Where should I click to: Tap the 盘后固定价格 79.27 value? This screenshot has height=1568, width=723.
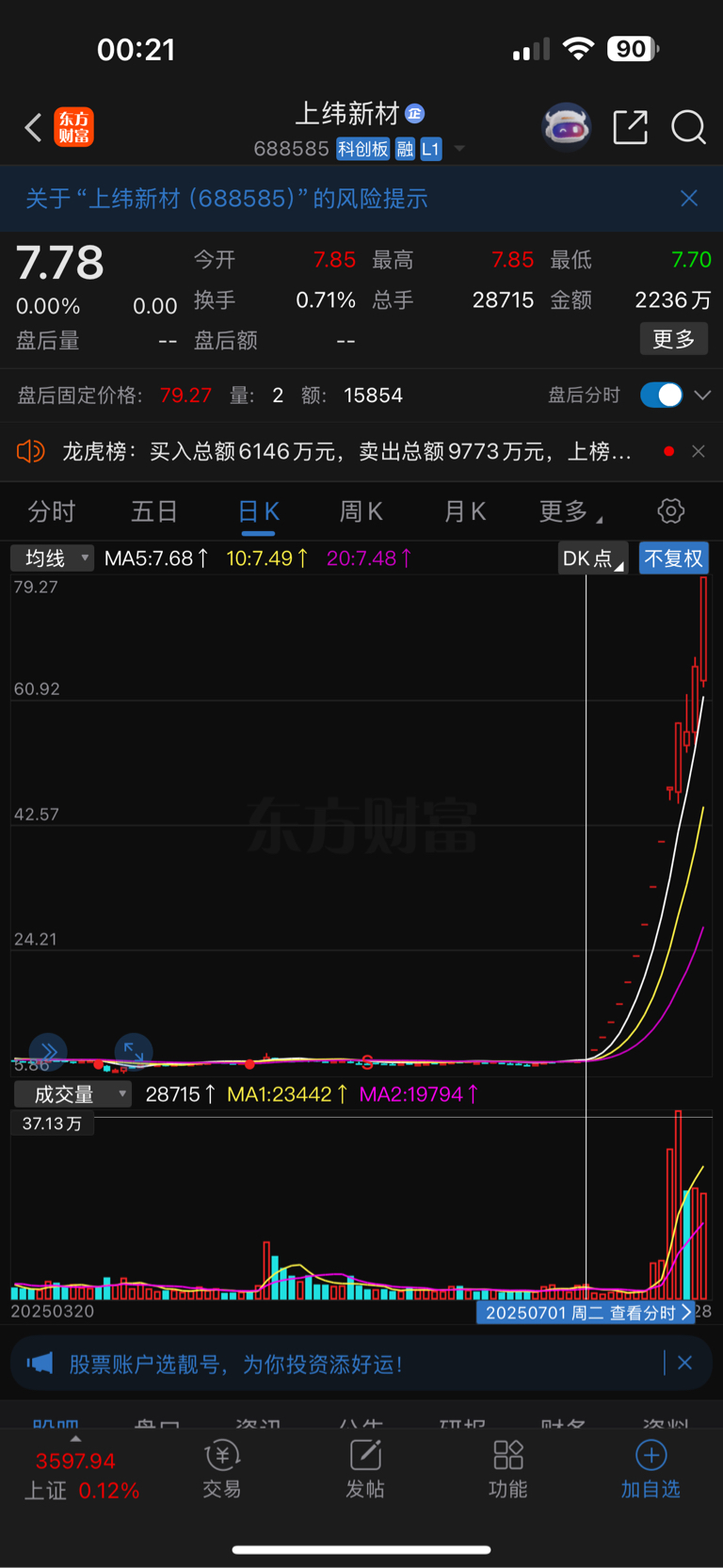pos(185,396)
